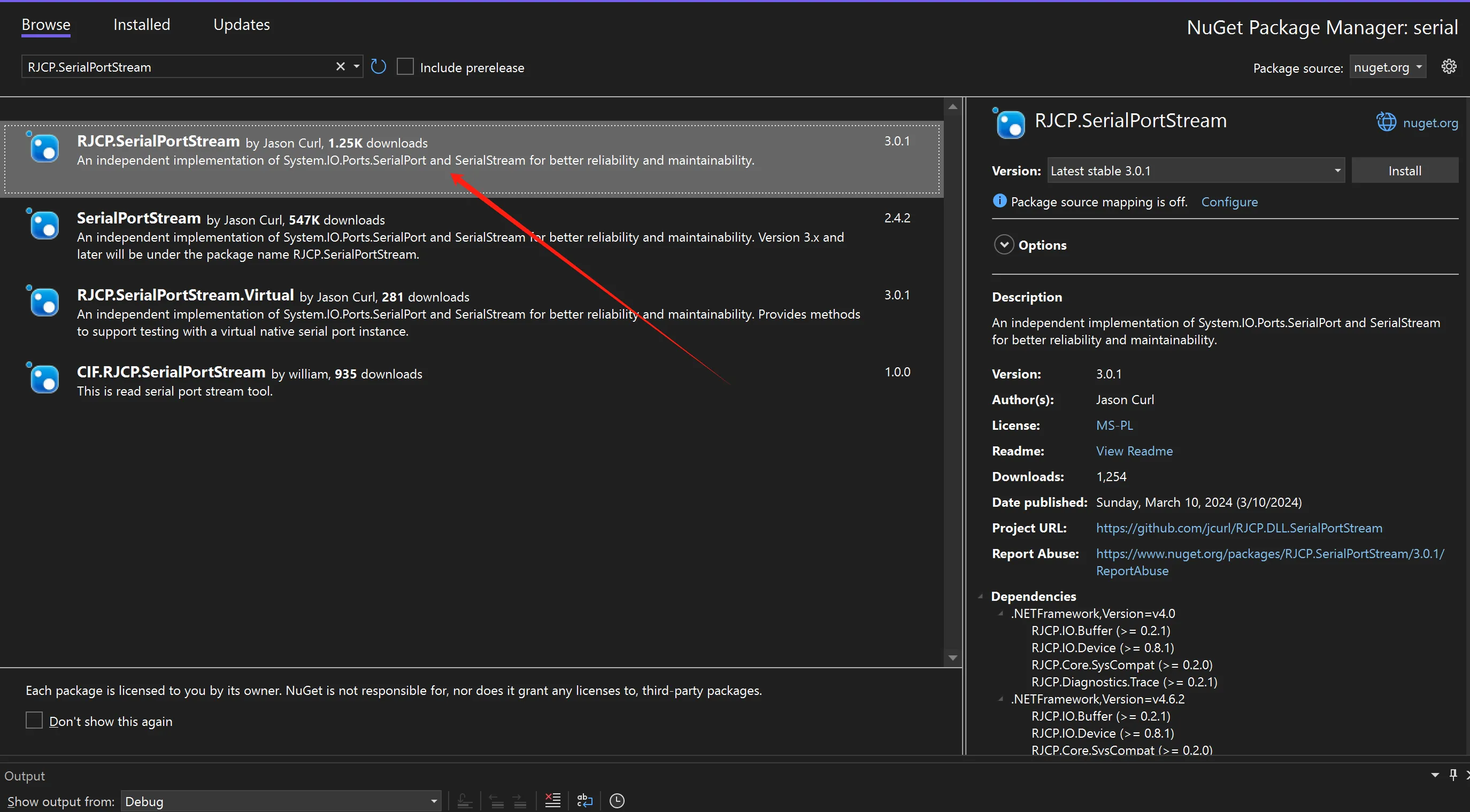Click Clear All output icon

click(x=552, y=801)
